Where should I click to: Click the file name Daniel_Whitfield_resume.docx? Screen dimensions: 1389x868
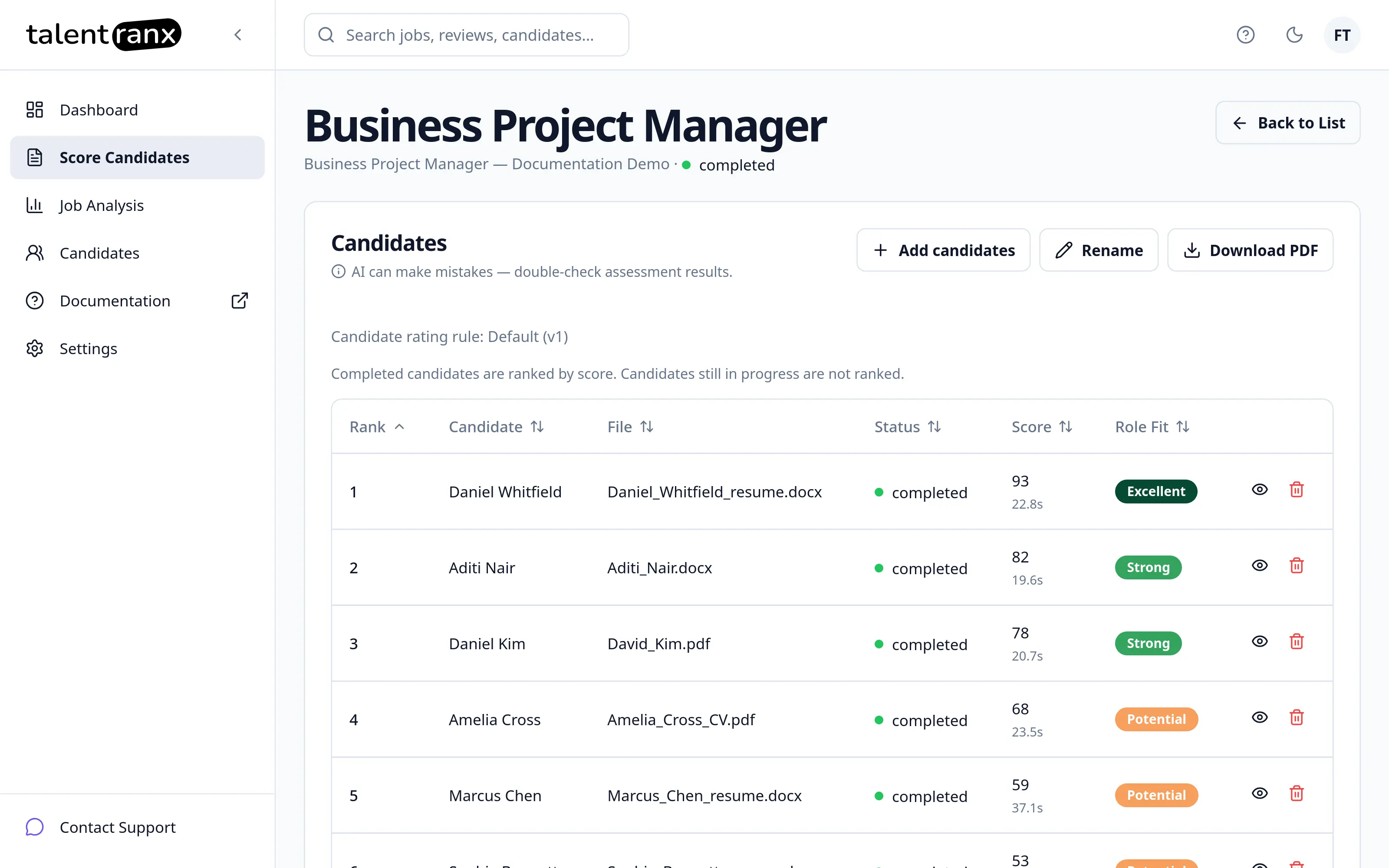click(714, 492)
